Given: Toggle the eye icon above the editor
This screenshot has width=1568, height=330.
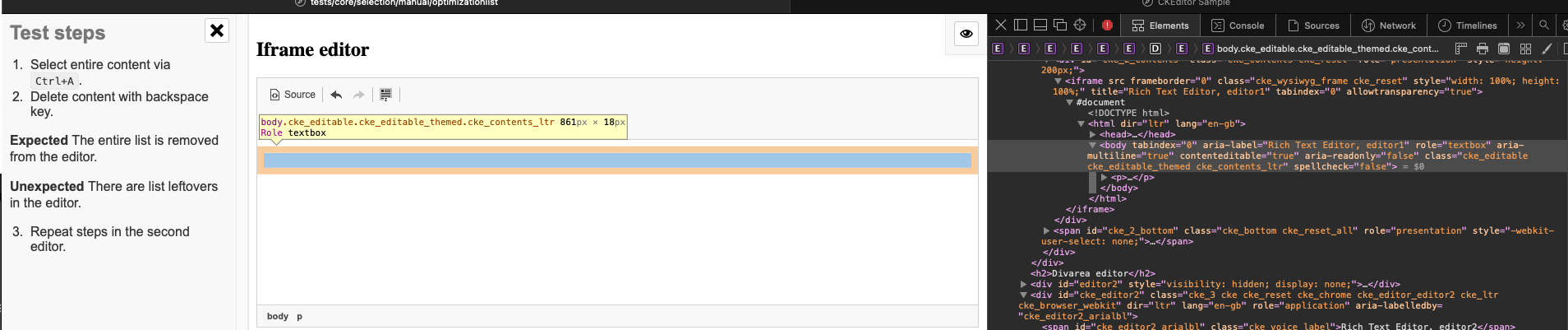Looking at the screenshot, I should click(x=966, y=34).
